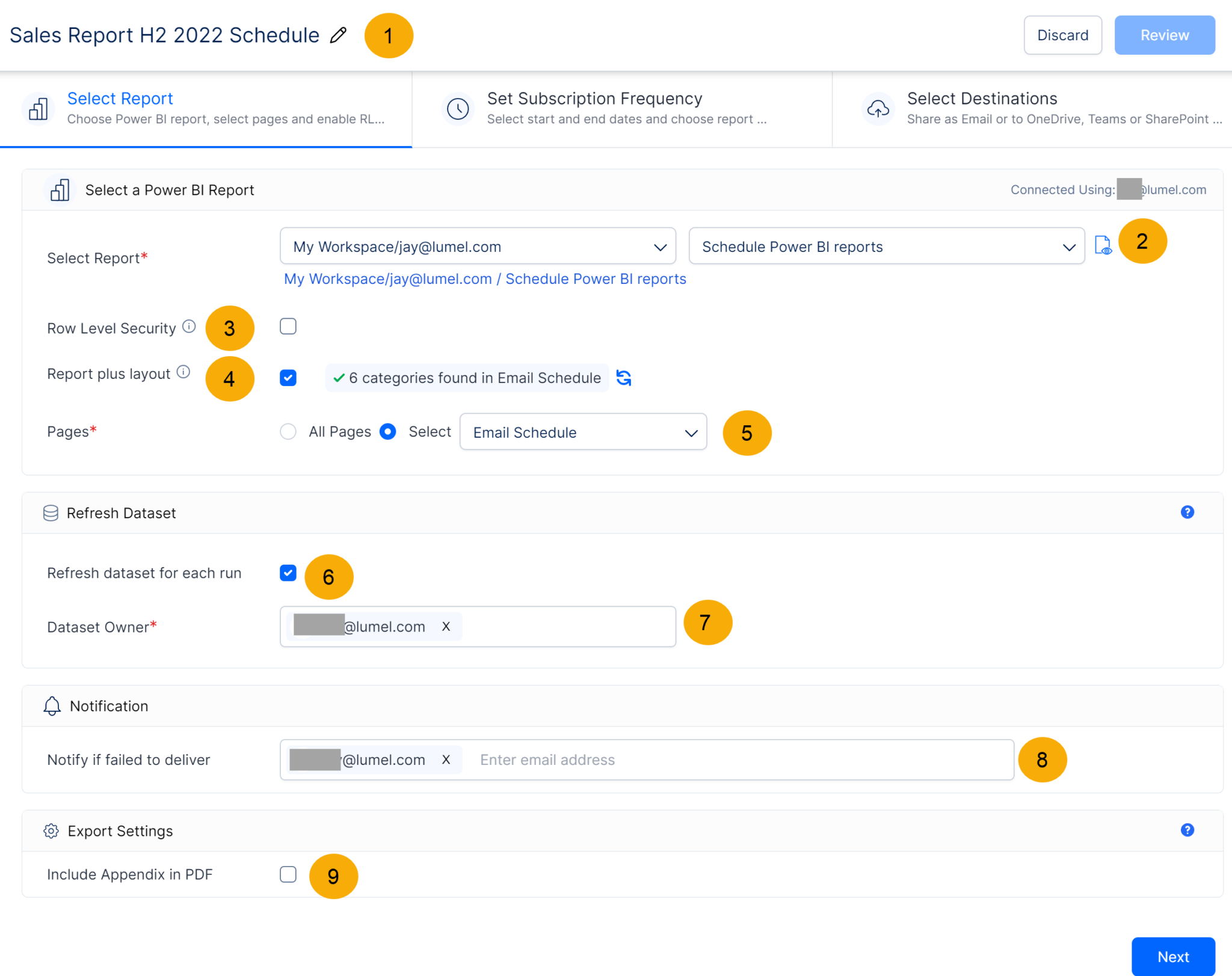Click the help icon in Refresh Dataset section
This screenshot has width=1232, height=976.
(1188, 512)
